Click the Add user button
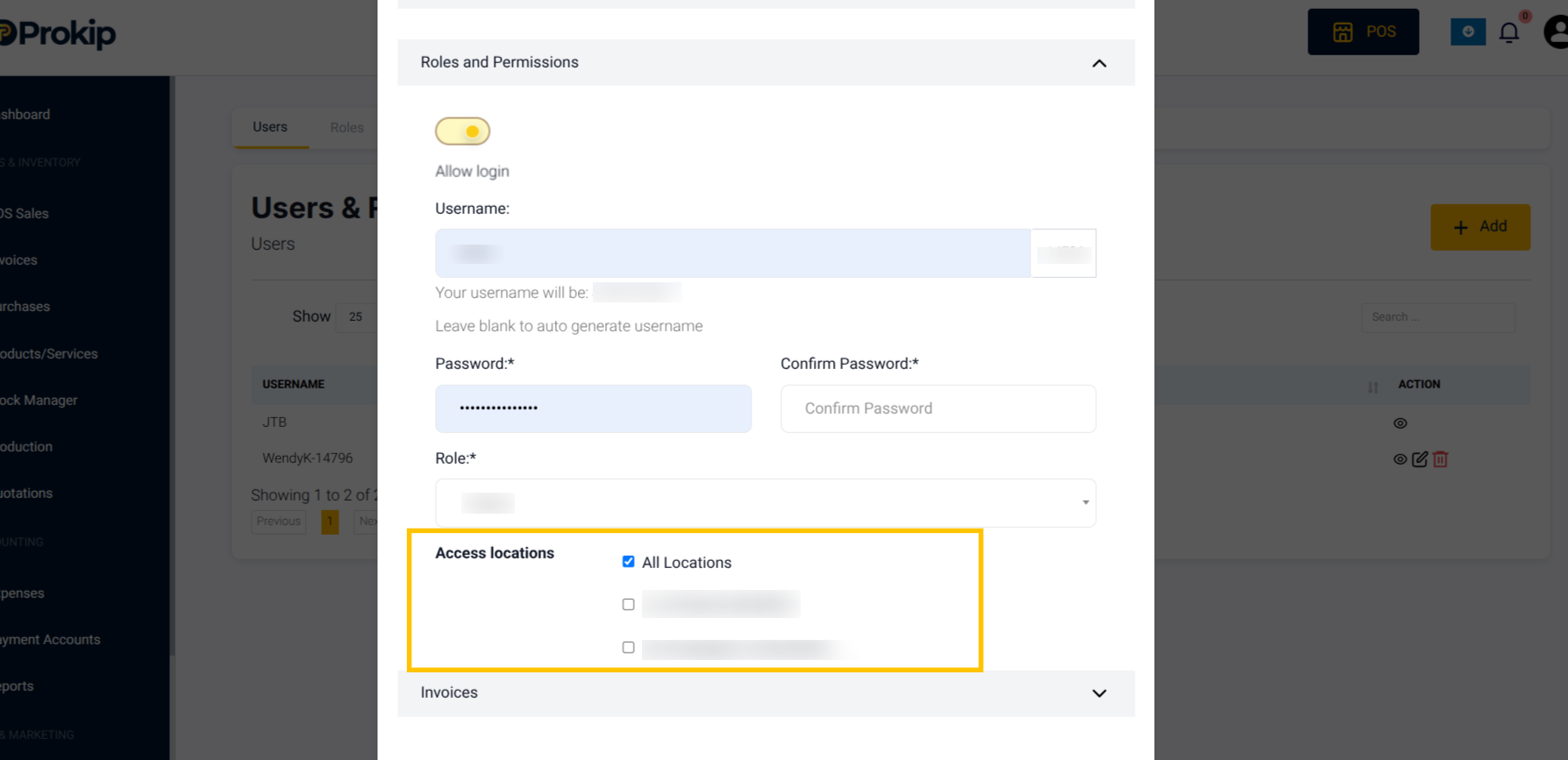The height and width of the screenshot is (760, 1568). 1480,227
